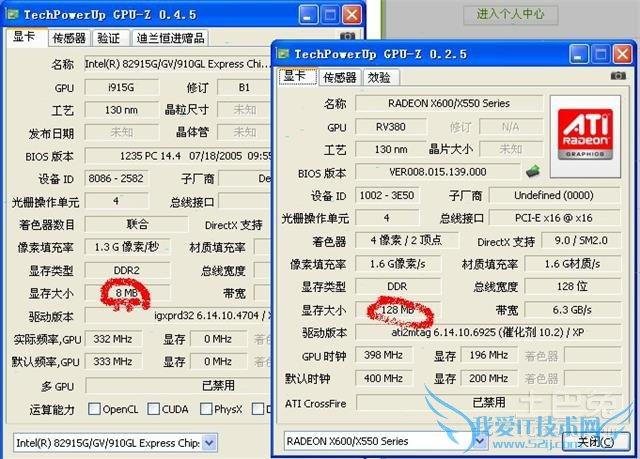Click the i915G GPU field

point(121,87)
